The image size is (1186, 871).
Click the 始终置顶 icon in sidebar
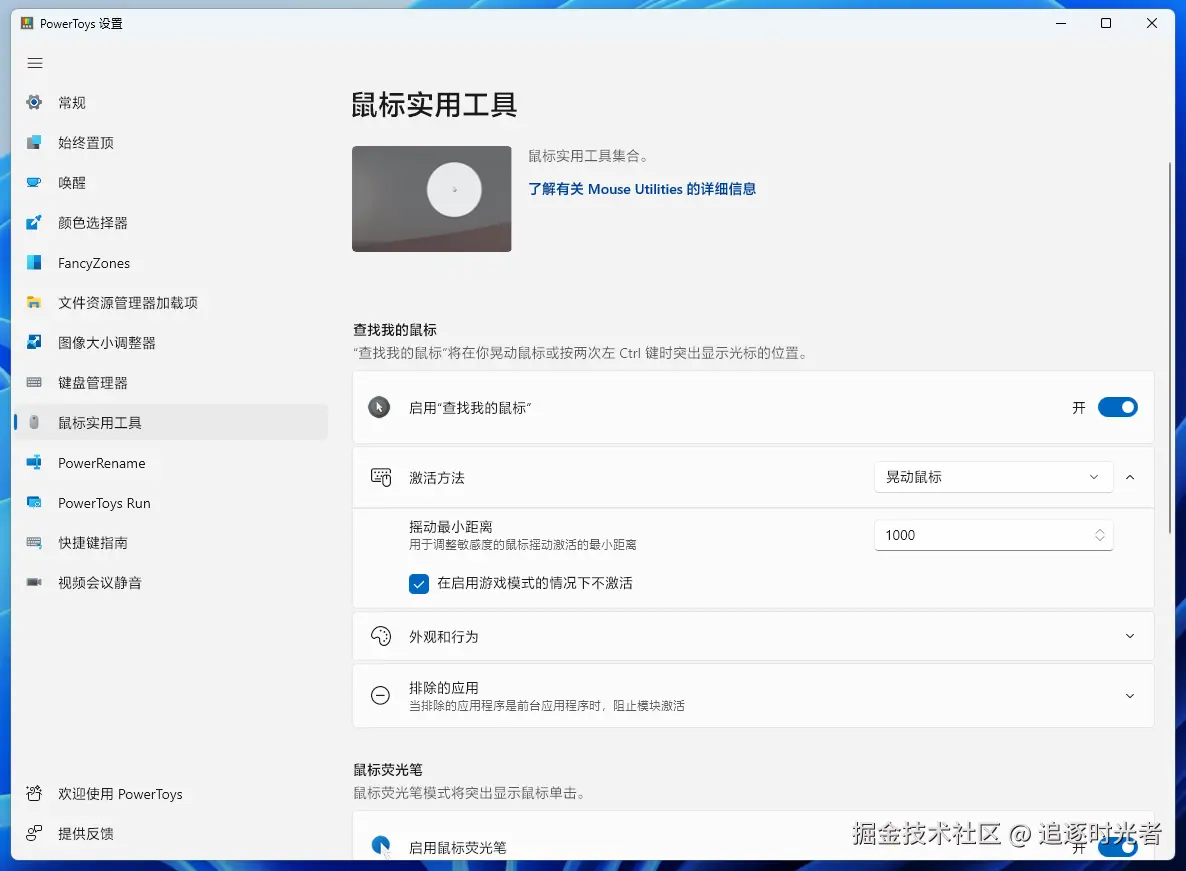point(35,143)
